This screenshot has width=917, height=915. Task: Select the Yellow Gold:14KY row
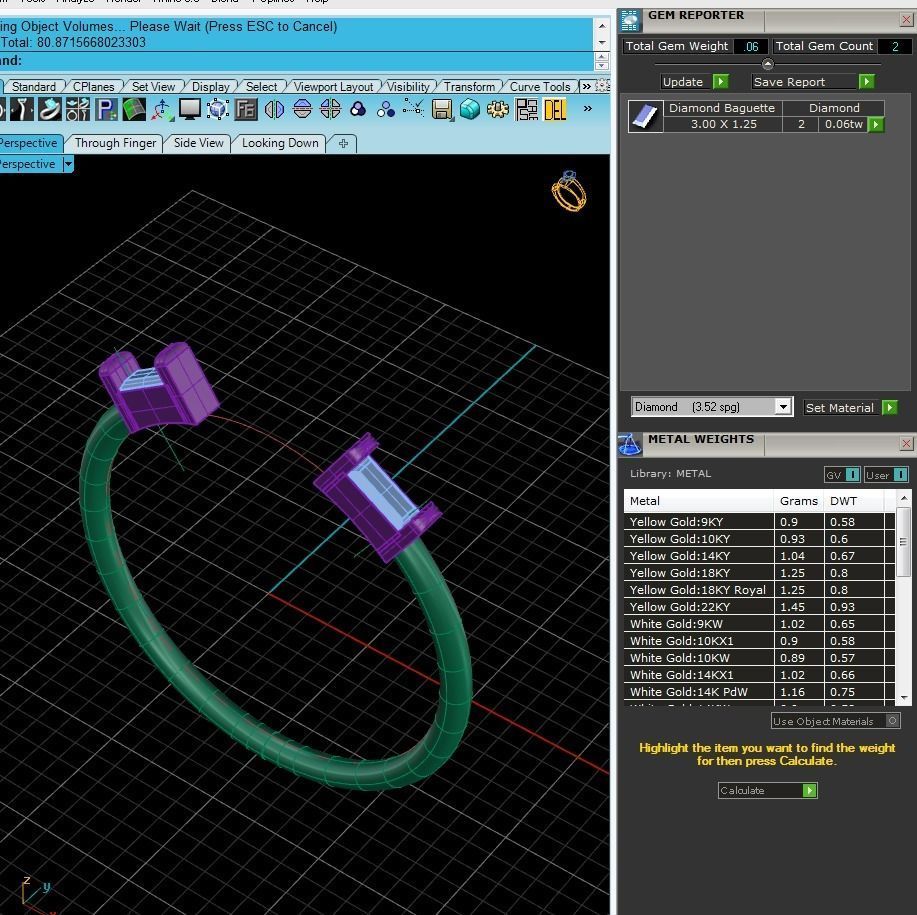click(x=759, y=555)
